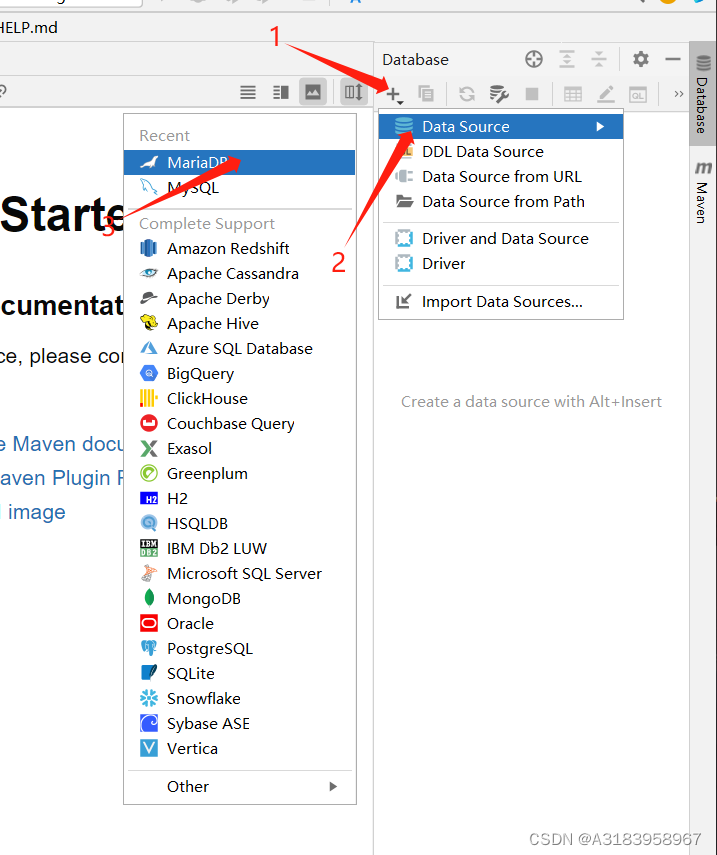Choose SQLite data source
This screenshot has height=855, width=717.
pos(239,674)
